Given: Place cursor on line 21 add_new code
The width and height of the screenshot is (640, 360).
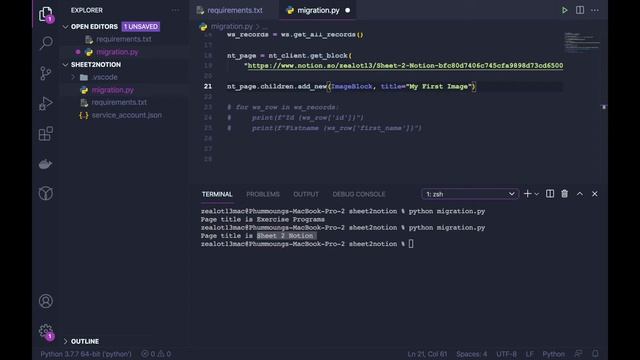Looking at the screenshot, I should coord(351,87).
